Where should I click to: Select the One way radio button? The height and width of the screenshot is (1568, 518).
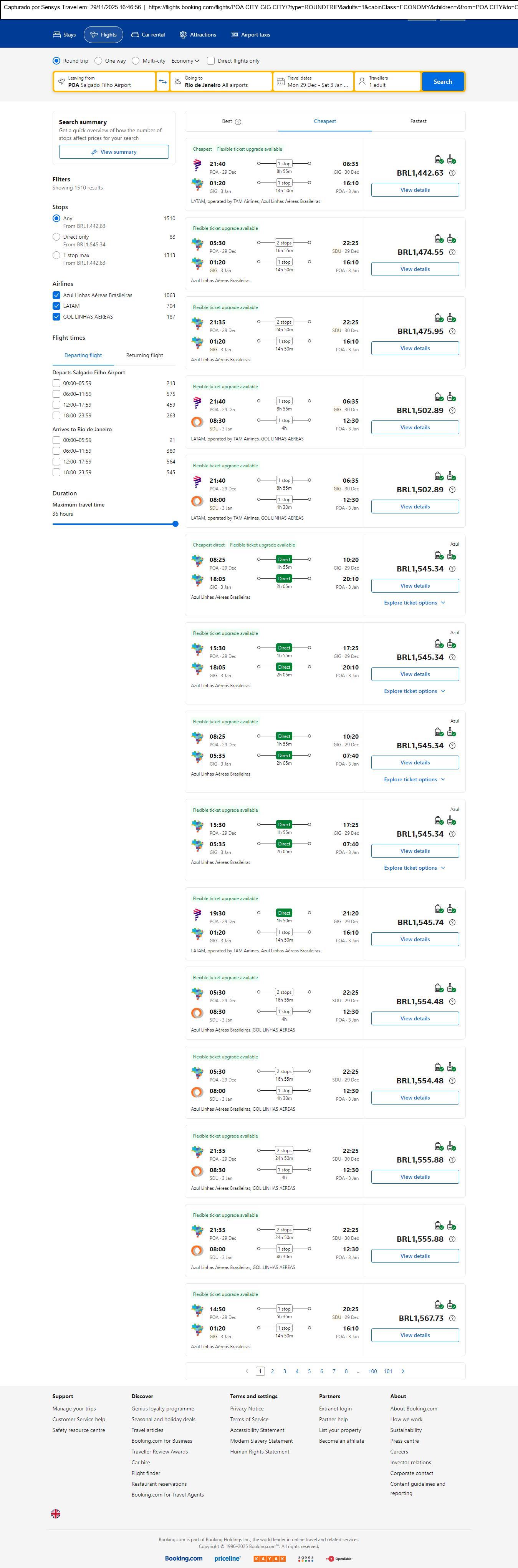(98, 61)
